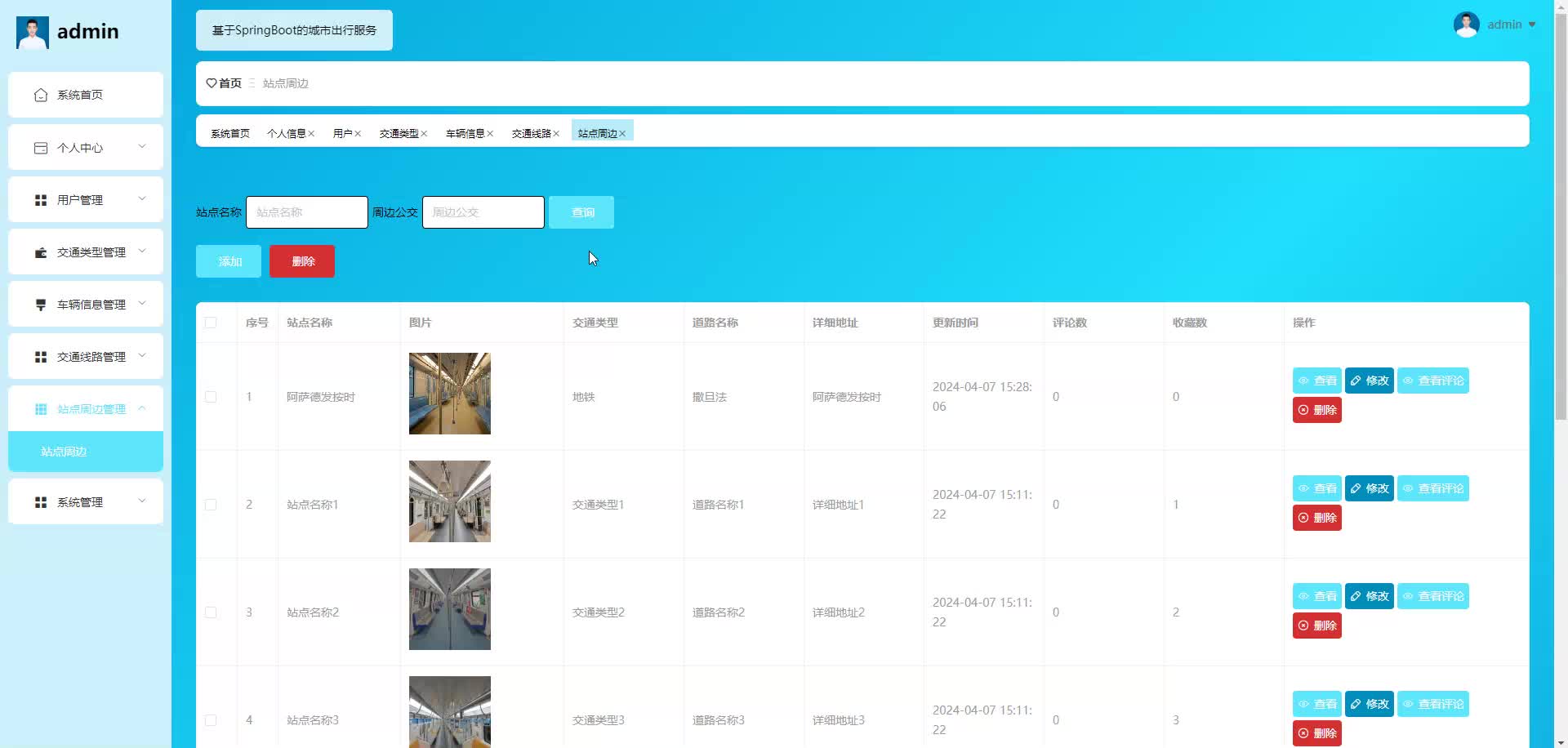Click the icon beside 车辆信息管理
The height and width of the screenshot is (748, 1568).
pos(41,305)
